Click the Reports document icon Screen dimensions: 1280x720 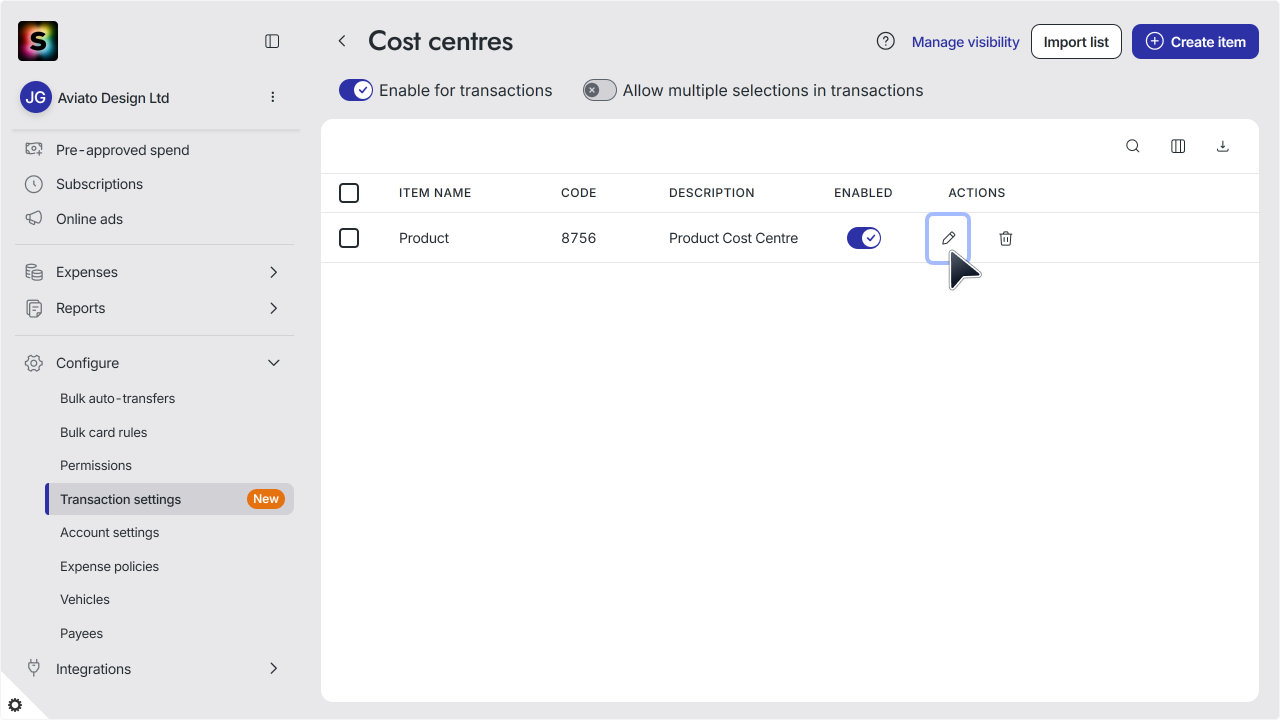[x=34, y=308]
